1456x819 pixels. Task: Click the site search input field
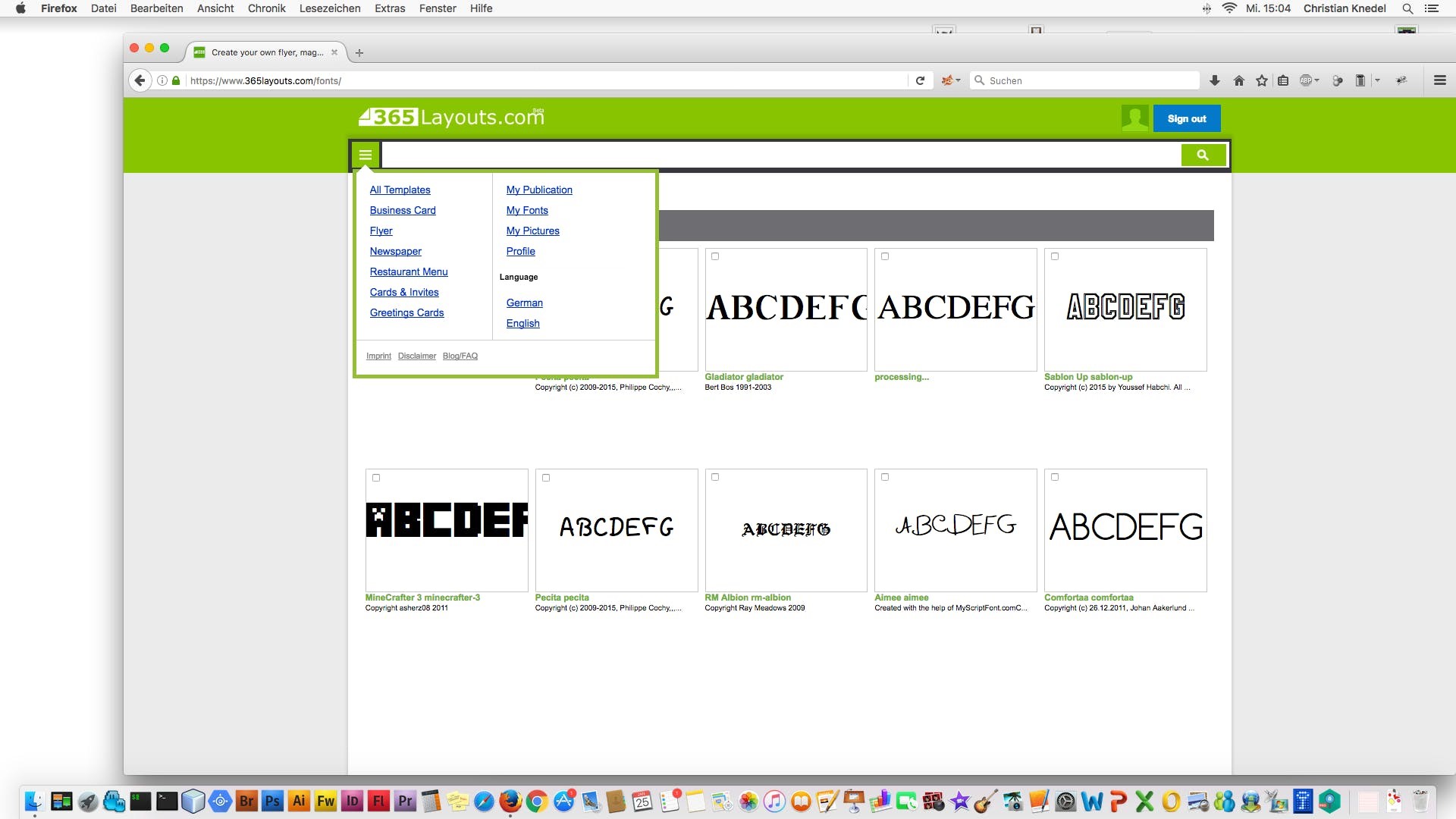(x=780, y=155)
